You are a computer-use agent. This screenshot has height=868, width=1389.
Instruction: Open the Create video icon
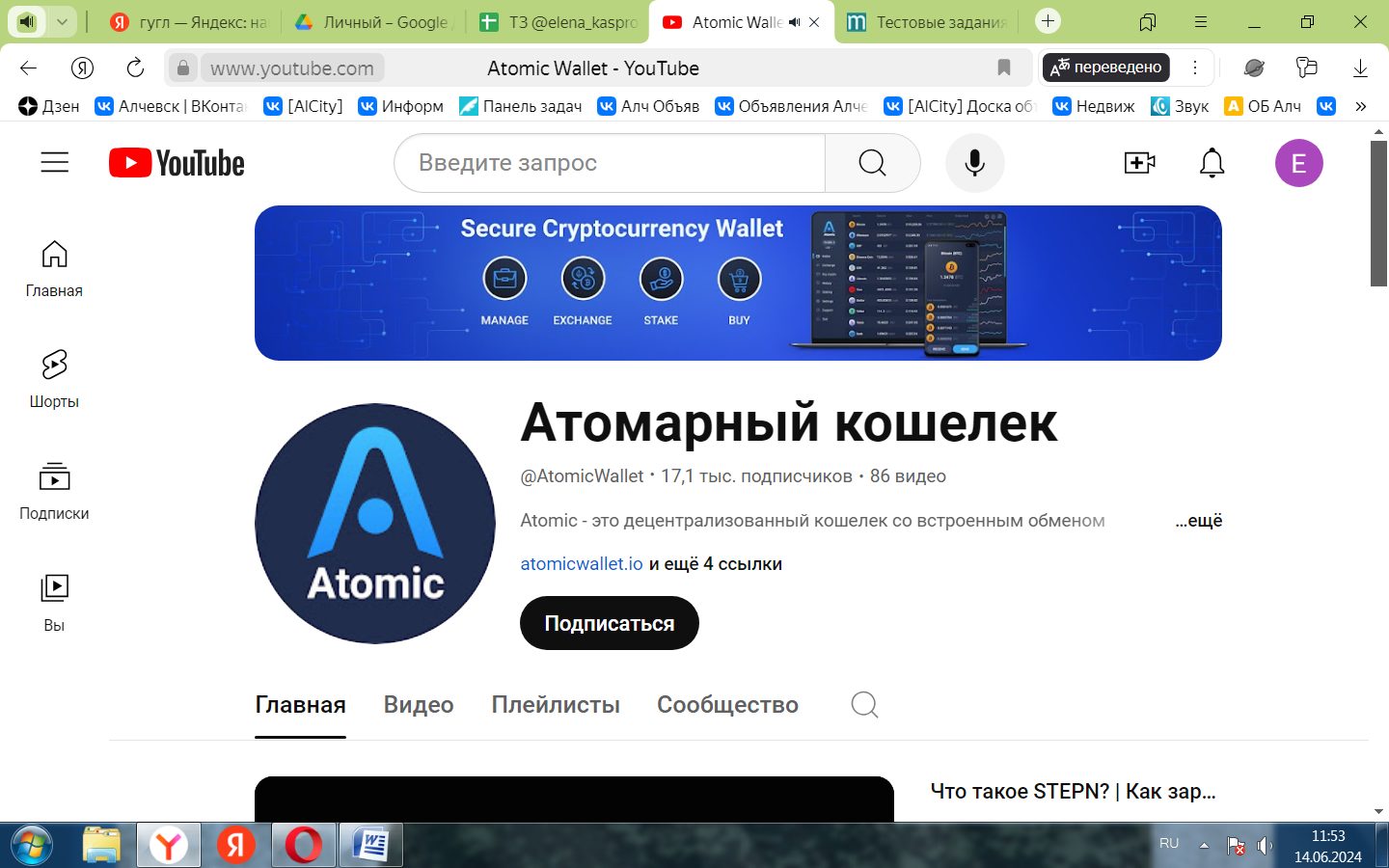point(1139,163)
